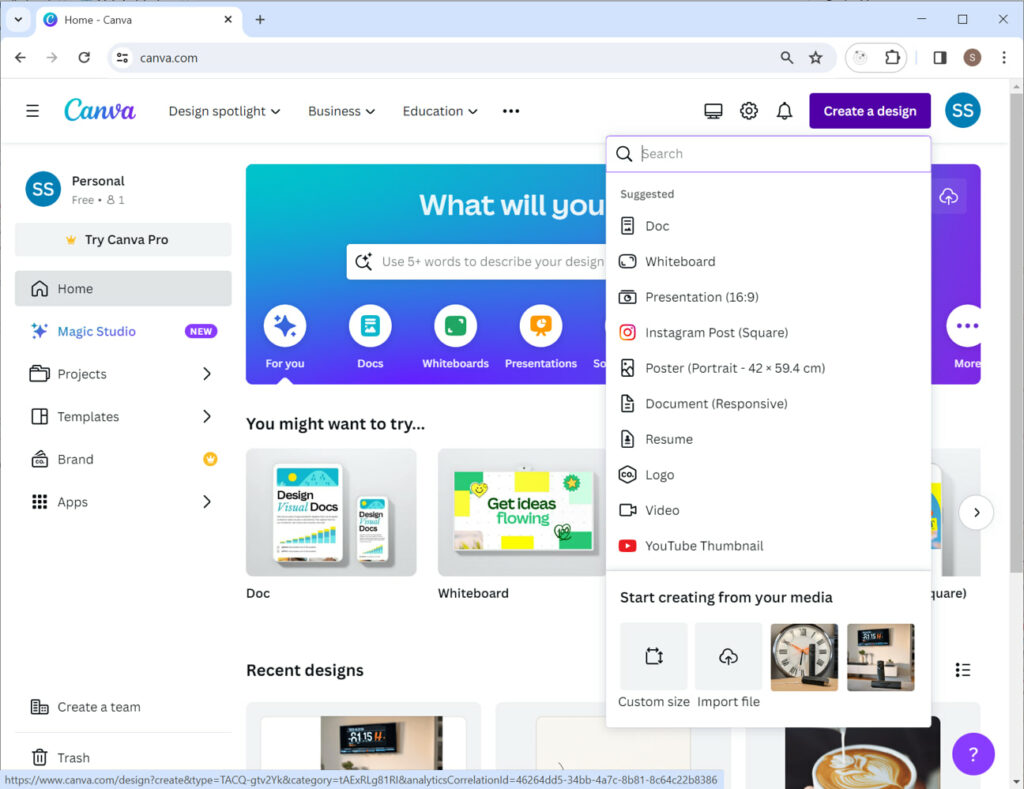Viewport: 1024px width, 789px height.
Task: Click the desktop app monitor icon
Action: coord(713,111)
